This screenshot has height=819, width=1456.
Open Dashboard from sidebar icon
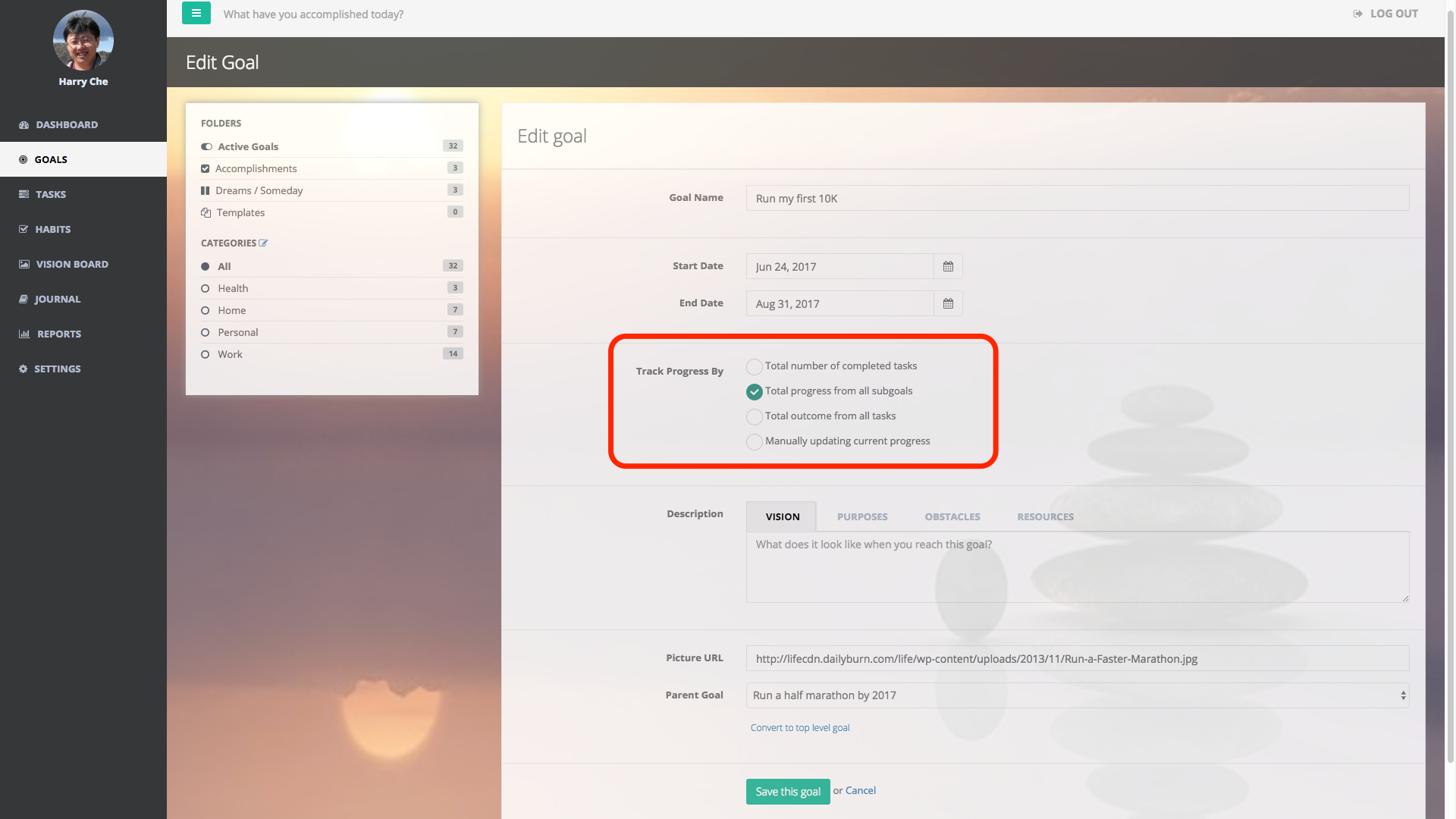24,125
